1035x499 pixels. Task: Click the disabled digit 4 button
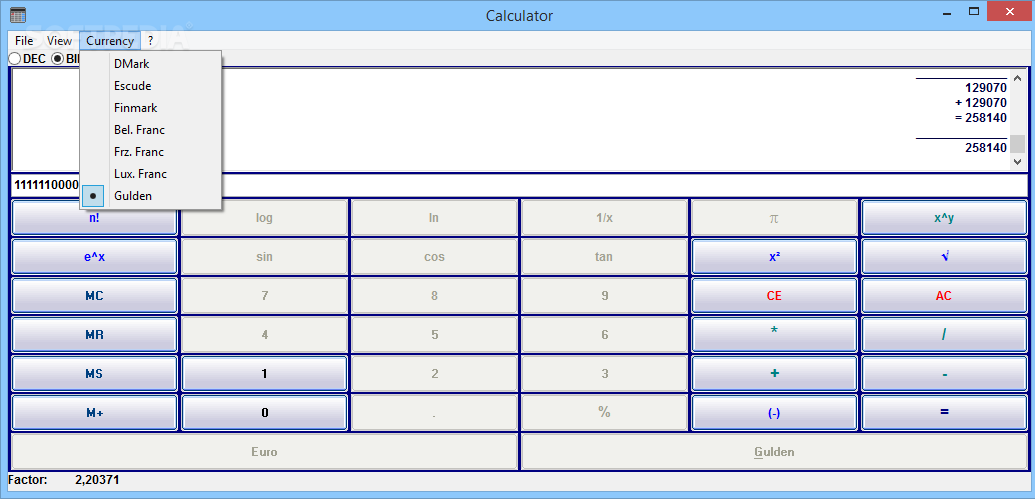click(264, 335)
